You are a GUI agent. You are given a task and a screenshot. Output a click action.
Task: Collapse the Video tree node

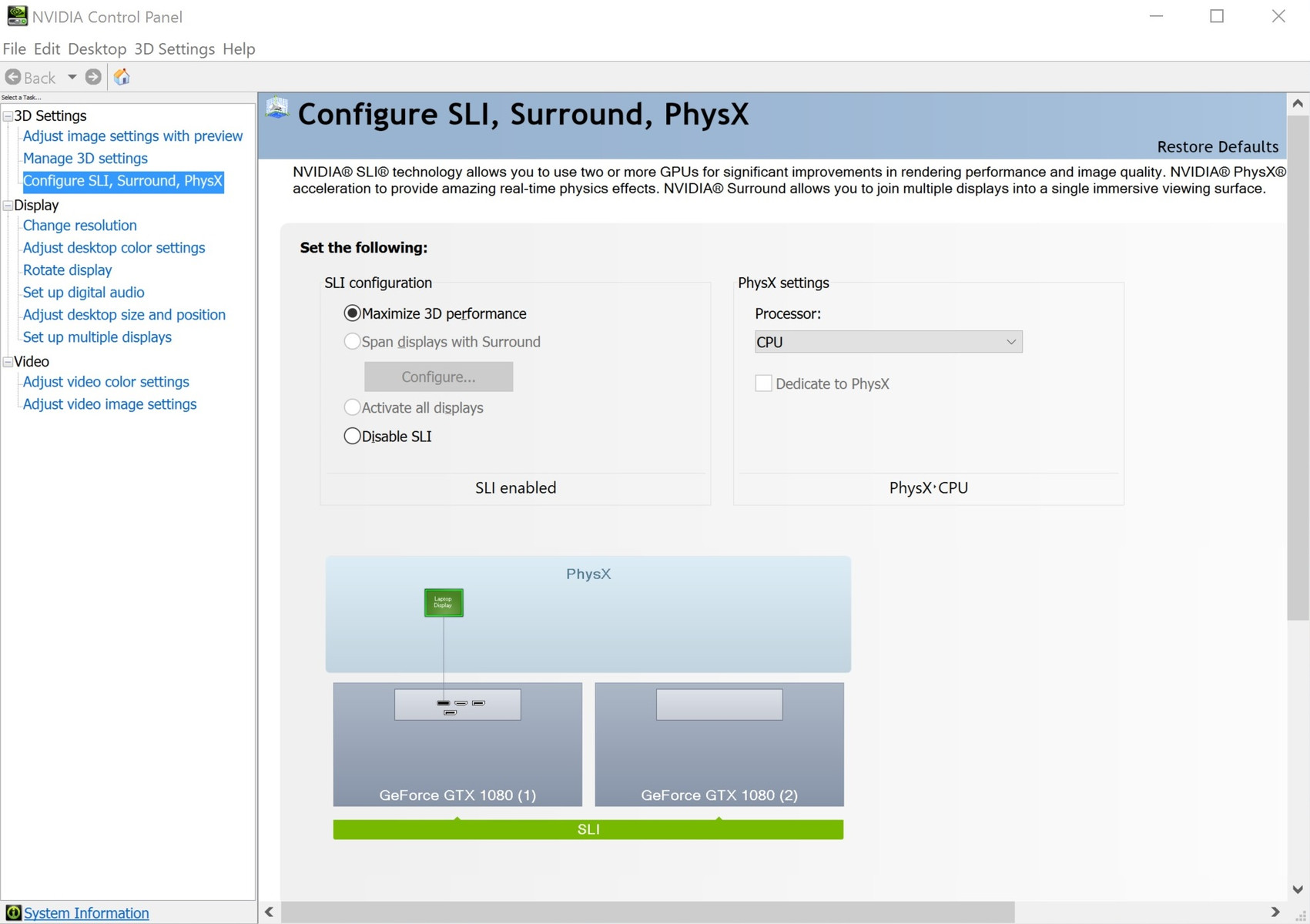8,362
